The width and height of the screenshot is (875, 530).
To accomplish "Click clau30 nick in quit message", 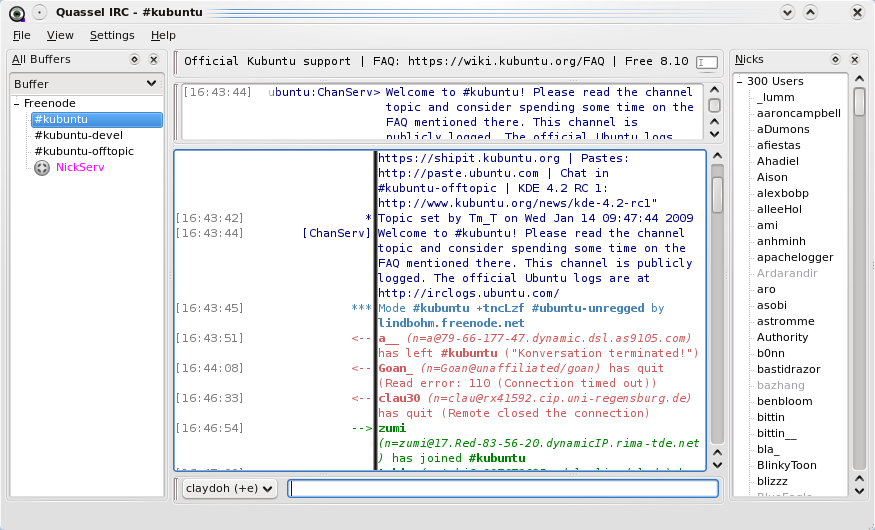I will (x=399, y=398).
